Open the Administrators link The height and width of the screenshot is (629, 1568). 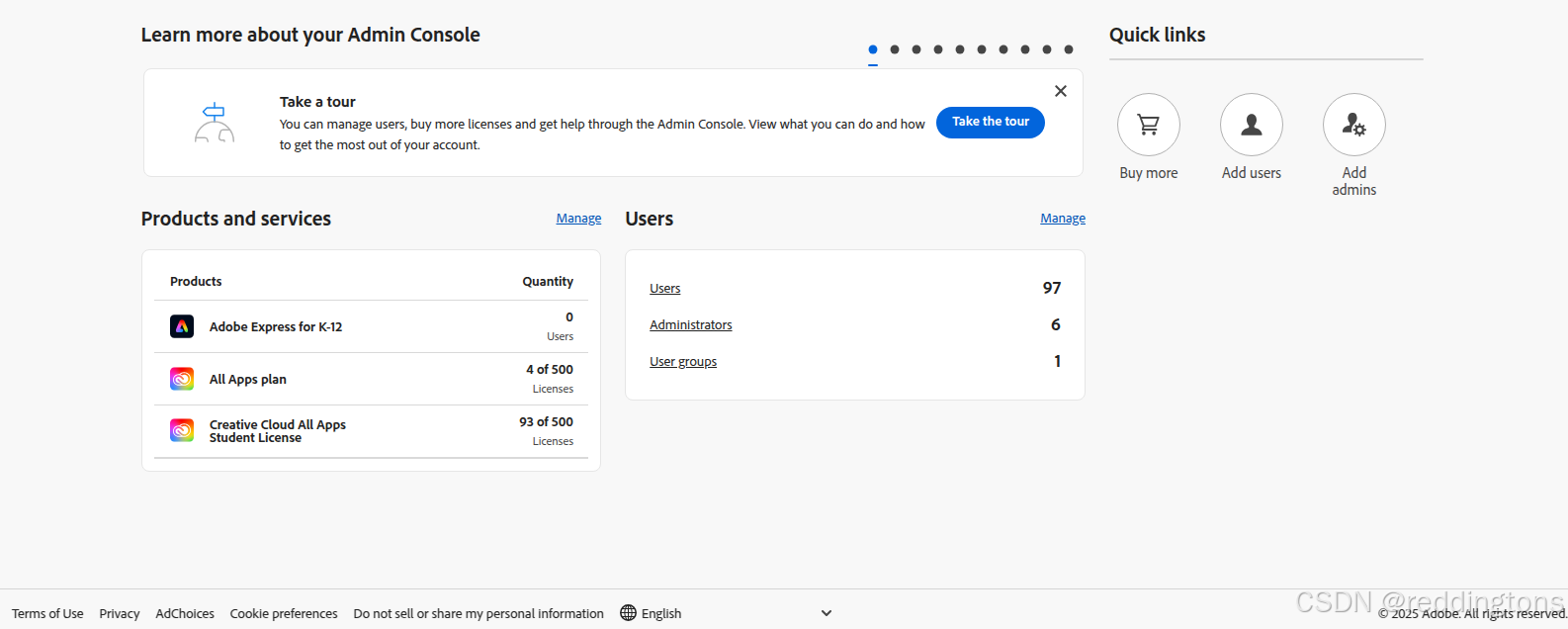pos(691,325)
